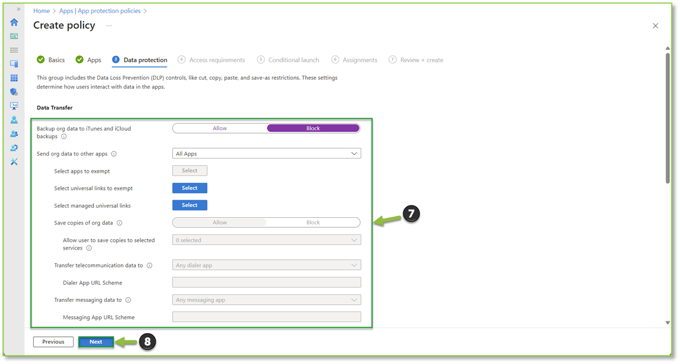
Task: Open Troubleshooting tools icon in sidebar
Action: (x=14, y=162)
